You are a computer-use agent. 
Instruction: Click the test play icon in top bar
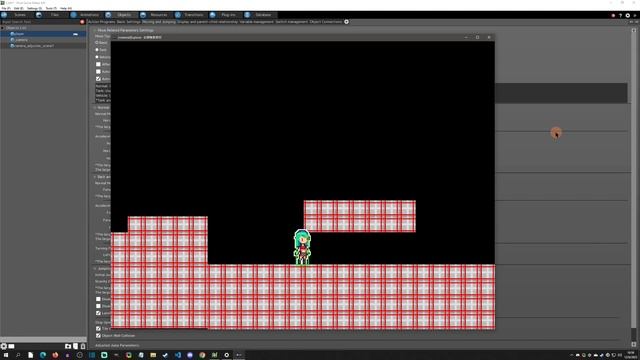pyautogui.click(x=635, y=16)
